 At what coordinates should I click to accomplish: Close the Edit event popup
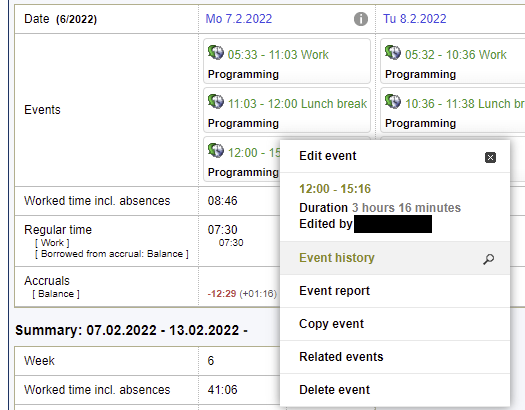click(x=491, y=157)
